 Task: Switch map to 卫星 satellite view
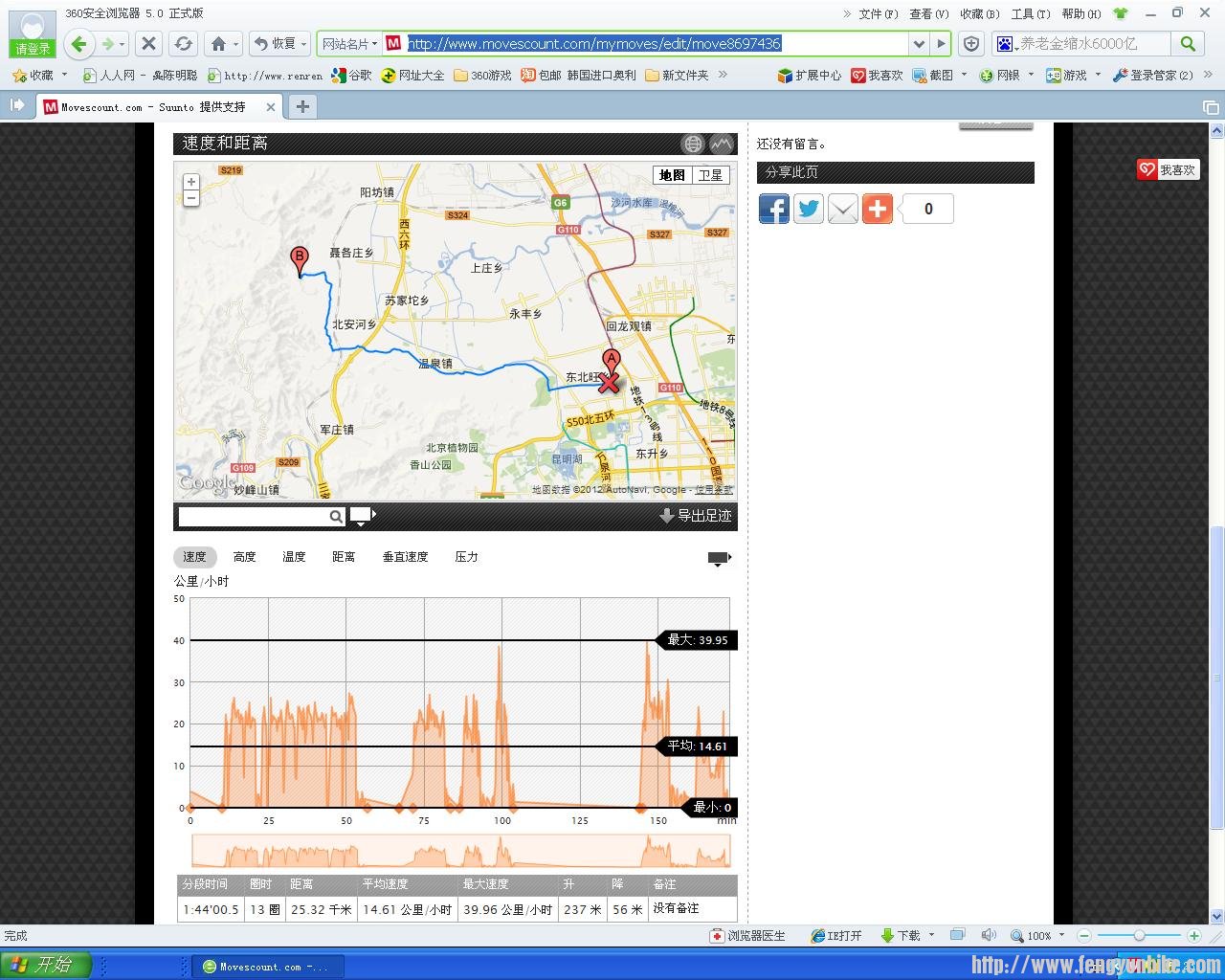710,175
